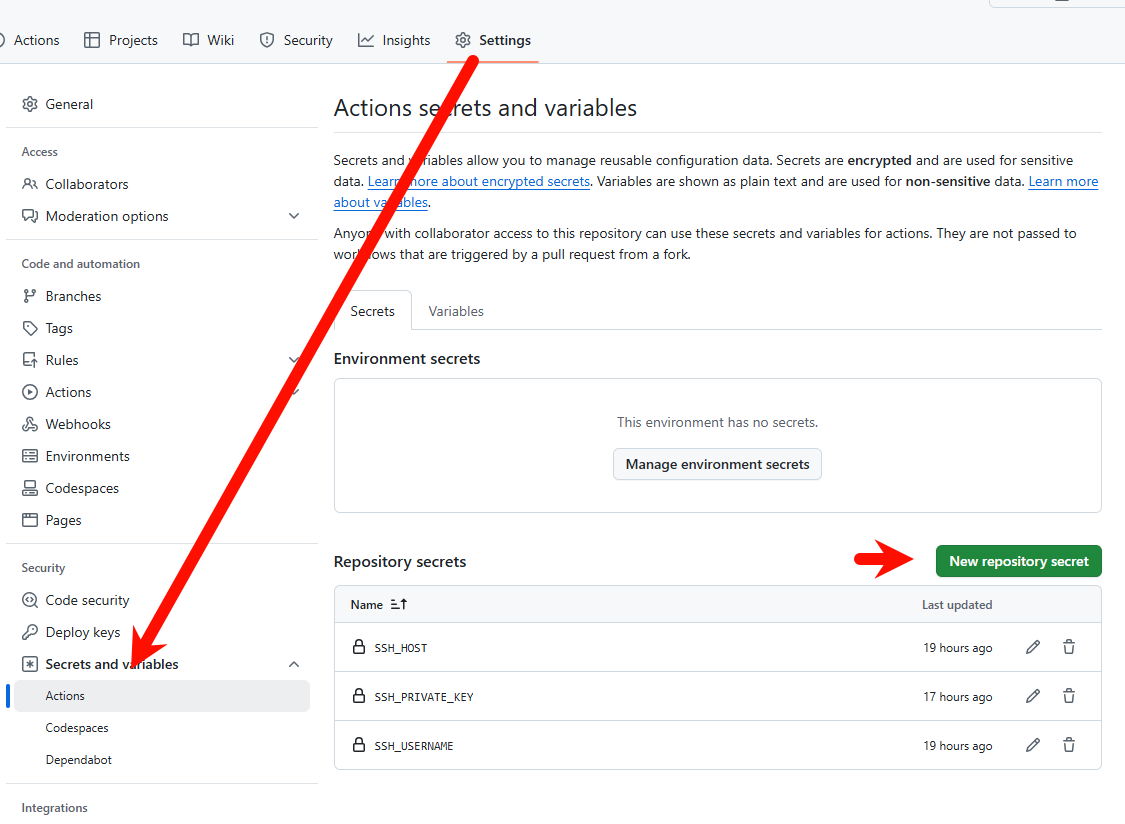The width and height of the screenshot is (1125, 824).
Task: Click Manage environment secrets button
Action: [717, 464]
